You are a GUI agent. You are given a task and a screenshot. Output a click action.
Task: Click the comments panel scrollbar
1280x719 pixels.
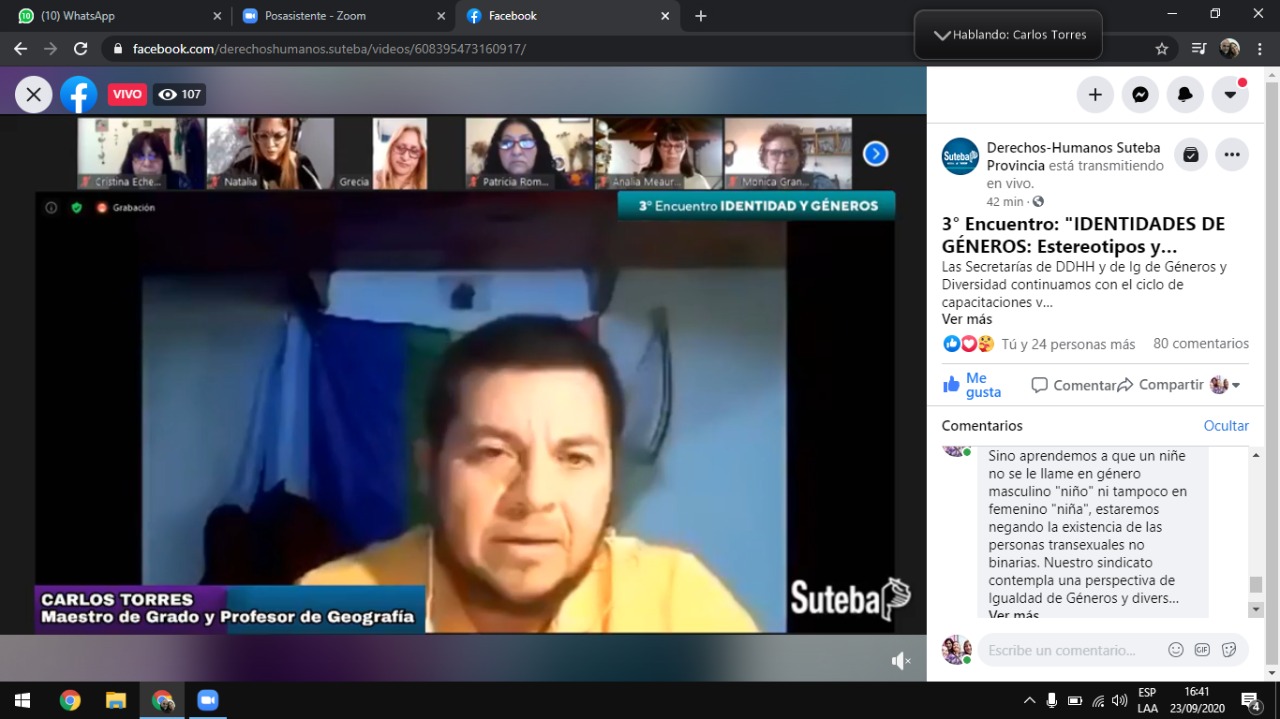pyautogui.click(x=1256, y=584)
